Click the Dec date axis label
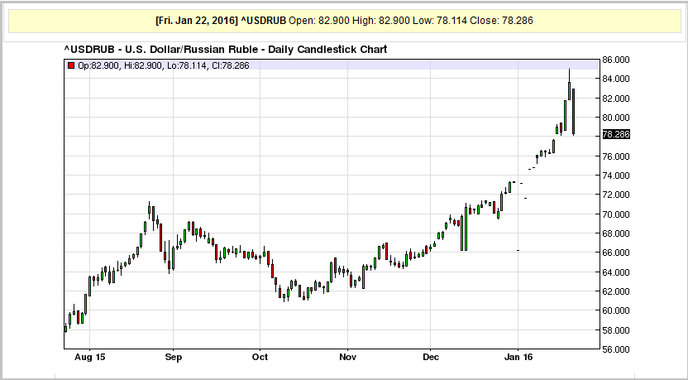The width and height of the screenshot is (688, 380). (x=430, y=357)
